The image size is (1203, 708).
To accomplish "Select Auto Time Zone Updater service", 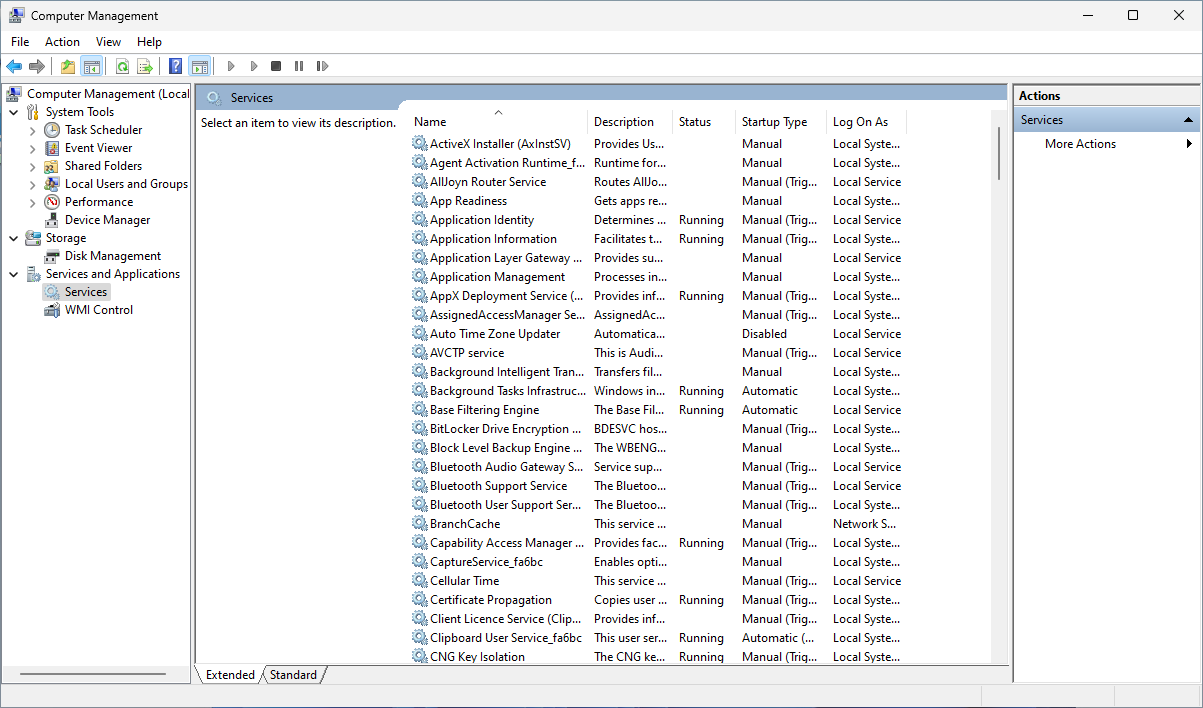I will [657, 334].
